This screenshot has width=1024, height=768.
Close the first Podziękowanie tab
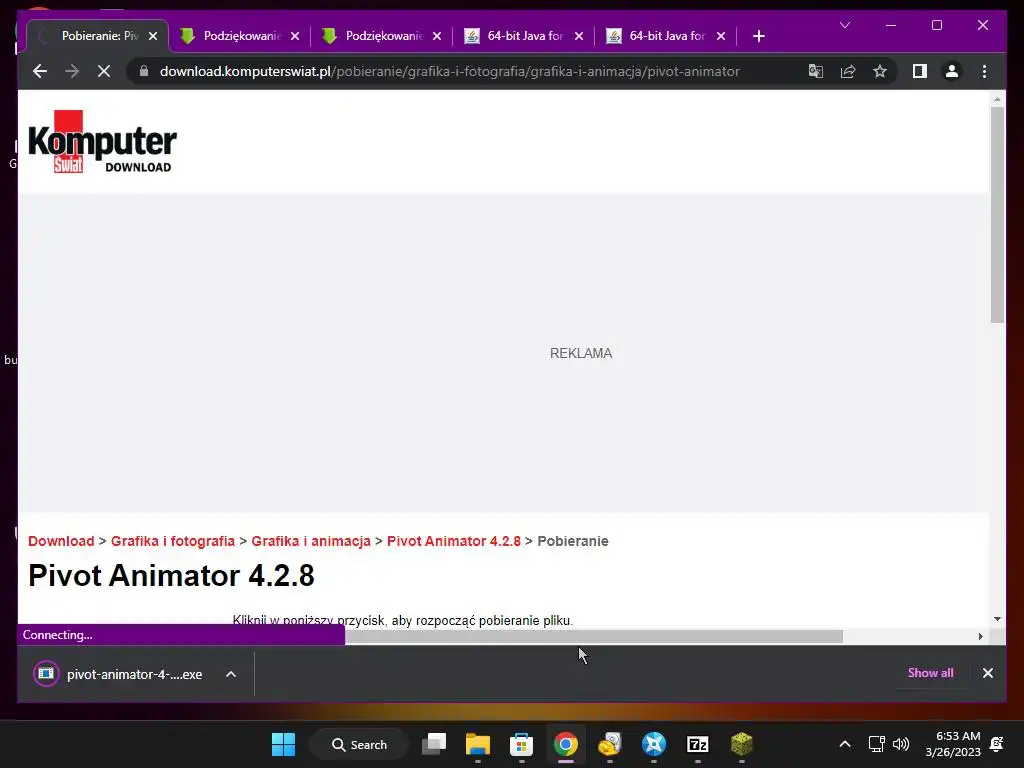pyautogui.click(x=295, y=36)
